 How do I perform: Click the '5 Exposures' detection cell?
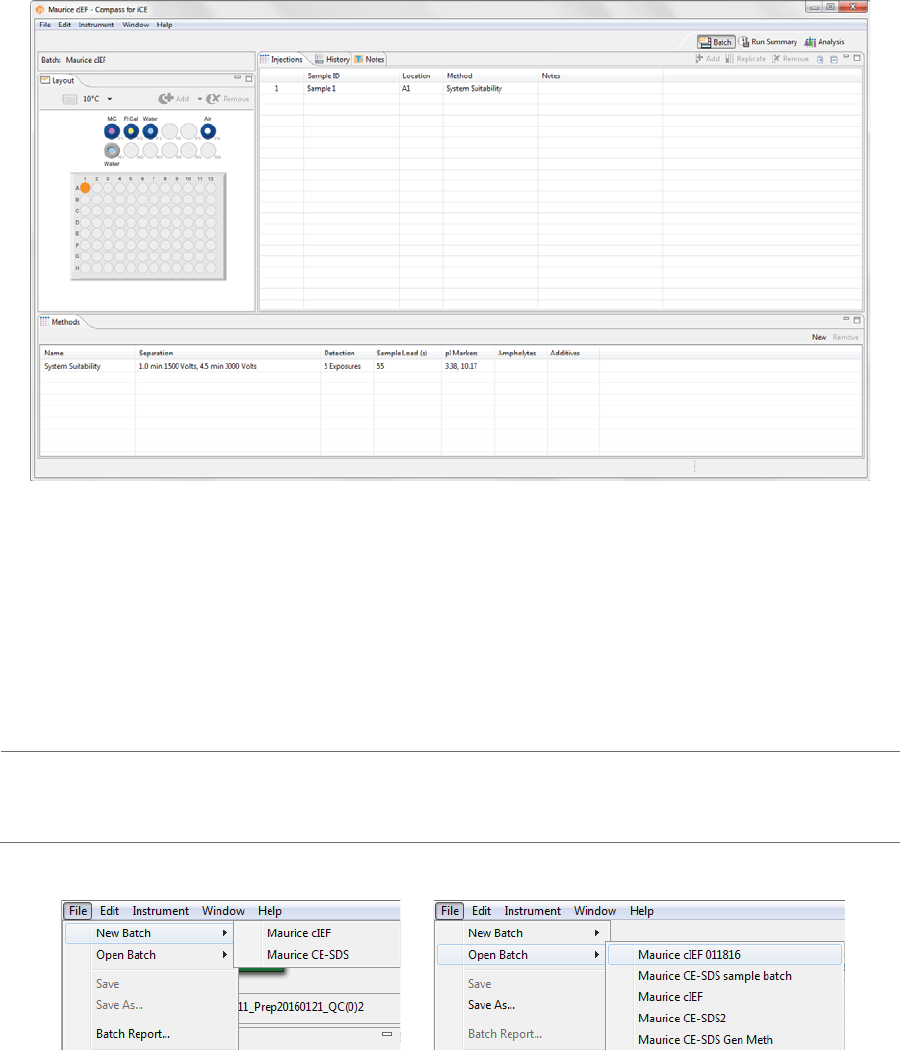pyautogui.click(x=348, y=366)
